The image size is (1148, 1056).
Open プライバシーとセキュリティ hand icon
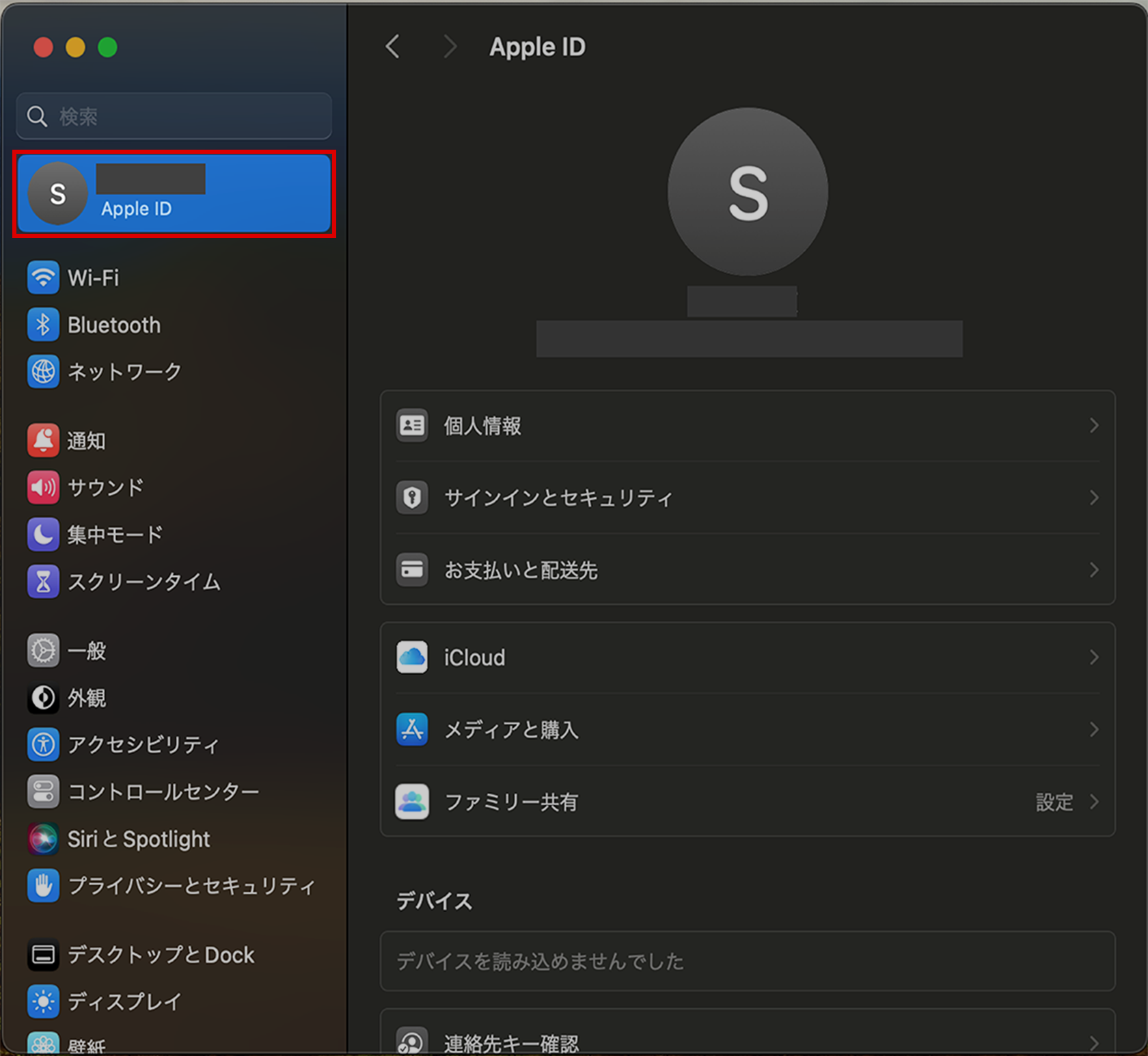tap(43, 886)
